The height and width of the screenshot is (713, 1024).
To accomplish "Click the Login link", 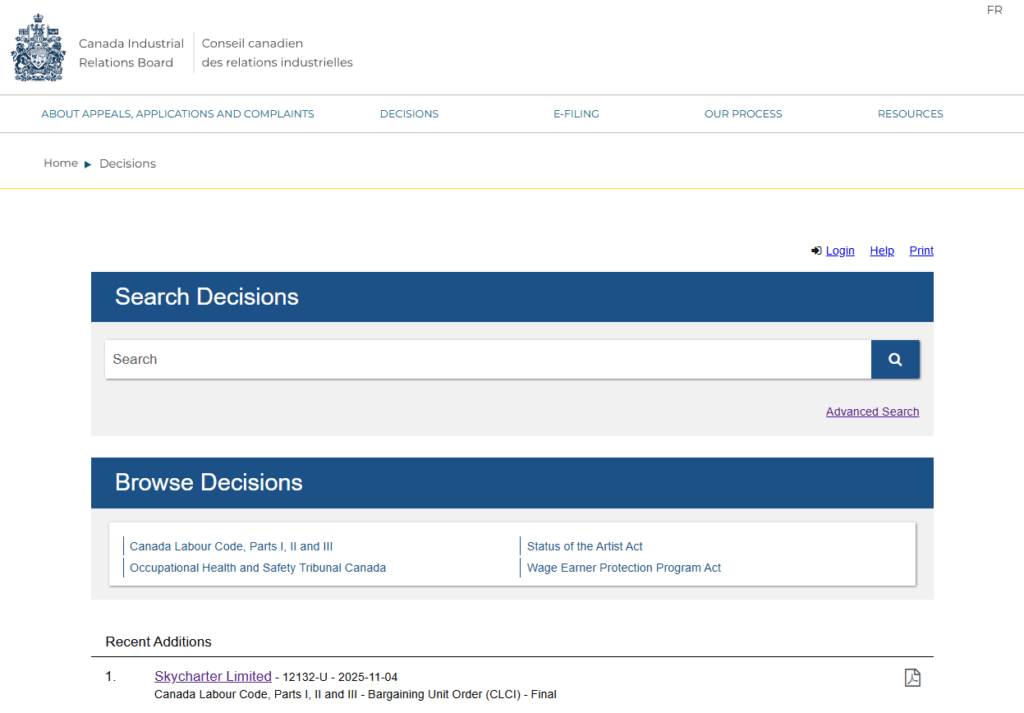I will pyautogui.click(x=839, y=251).
